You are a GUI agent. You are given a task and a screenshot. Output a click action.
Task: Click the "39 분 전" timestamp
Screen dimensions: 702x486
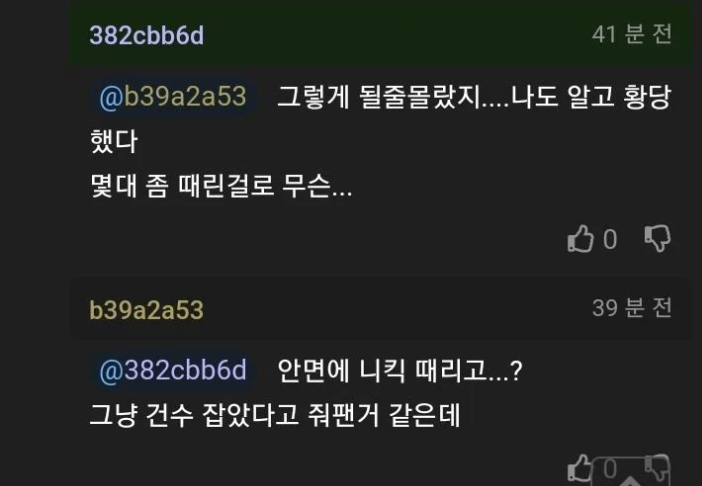tap(632, 309)
